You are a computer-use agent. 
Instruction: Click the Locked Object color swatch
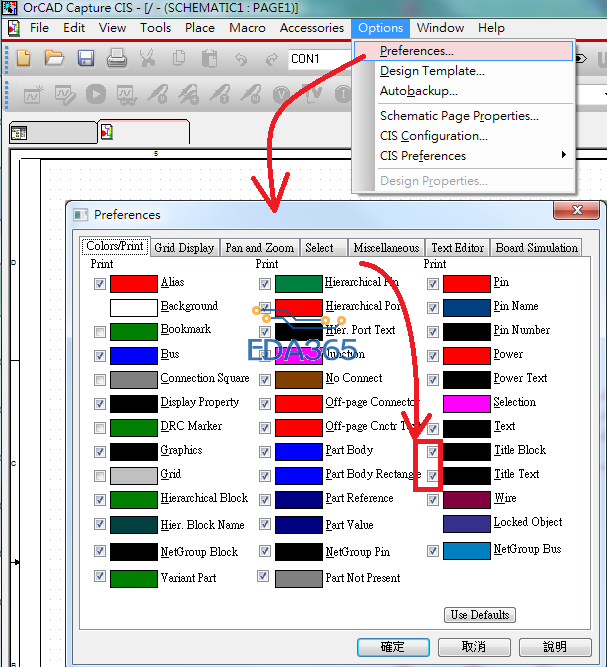point(467,524)
